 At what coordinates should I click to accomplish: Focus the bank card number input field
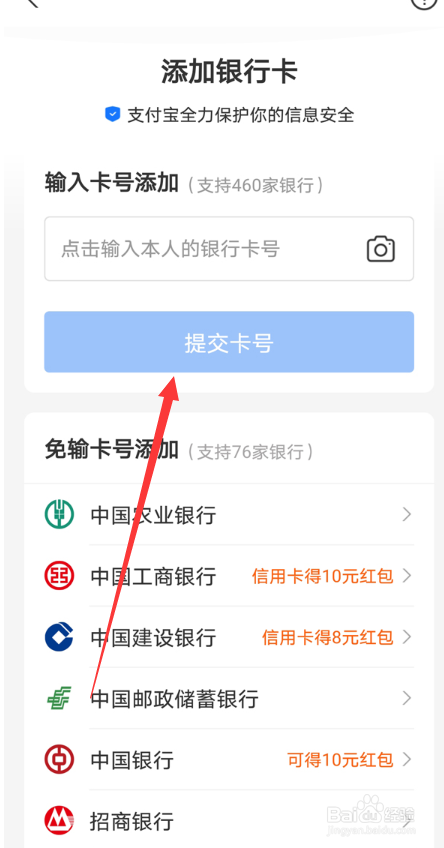229,249
